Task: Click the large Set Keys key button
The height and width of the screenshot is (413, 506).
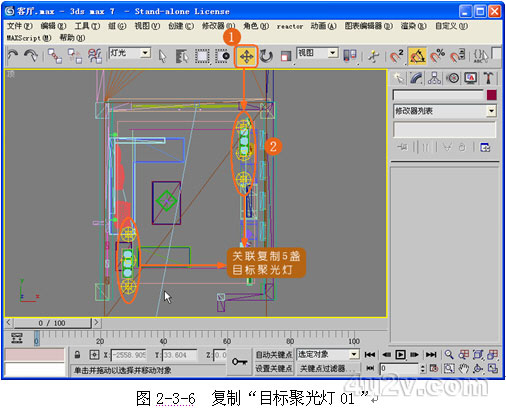Action: click(239, 362)
